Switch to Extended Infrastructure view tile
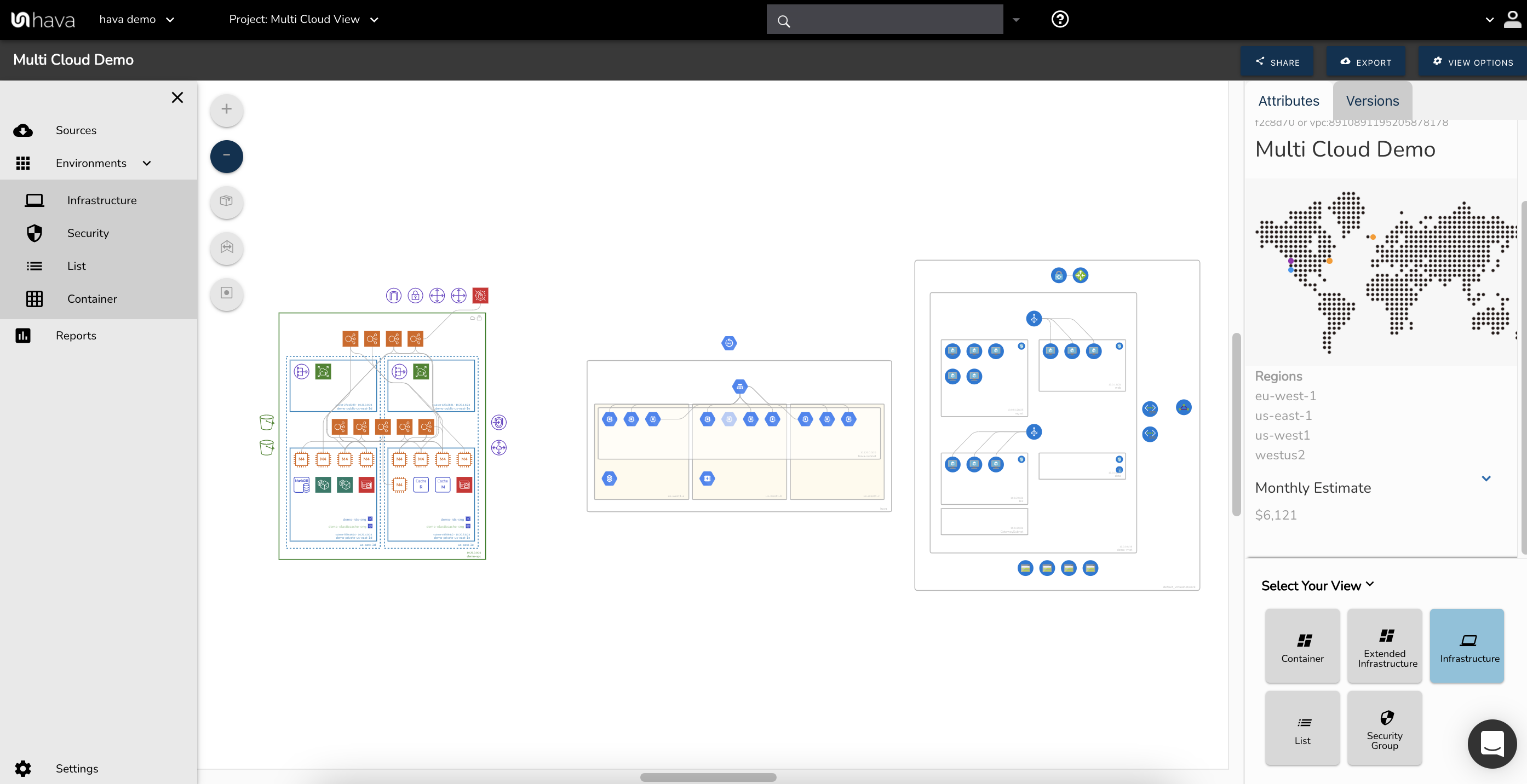This screenshot has height=784, width=1527. [1384, 646]
